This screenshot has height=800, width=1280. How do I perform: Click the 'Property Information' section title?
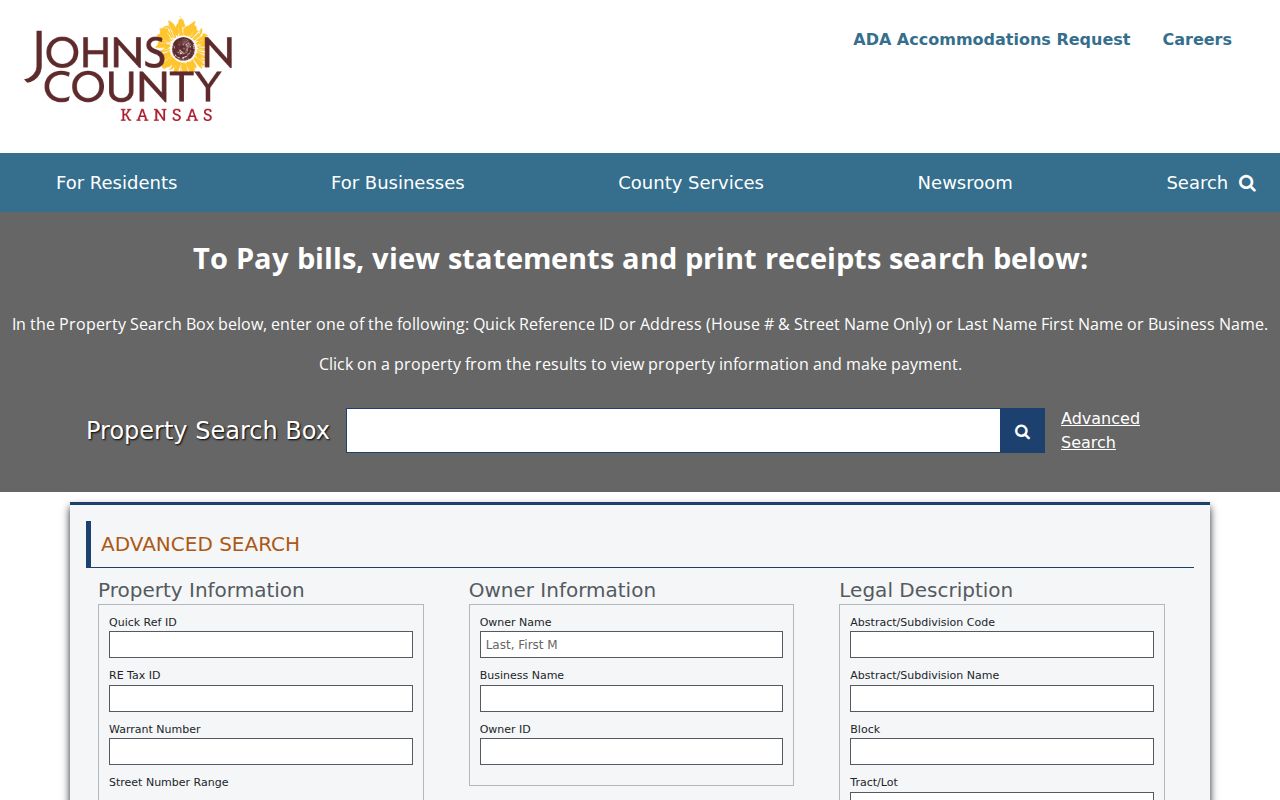point(201,590)
